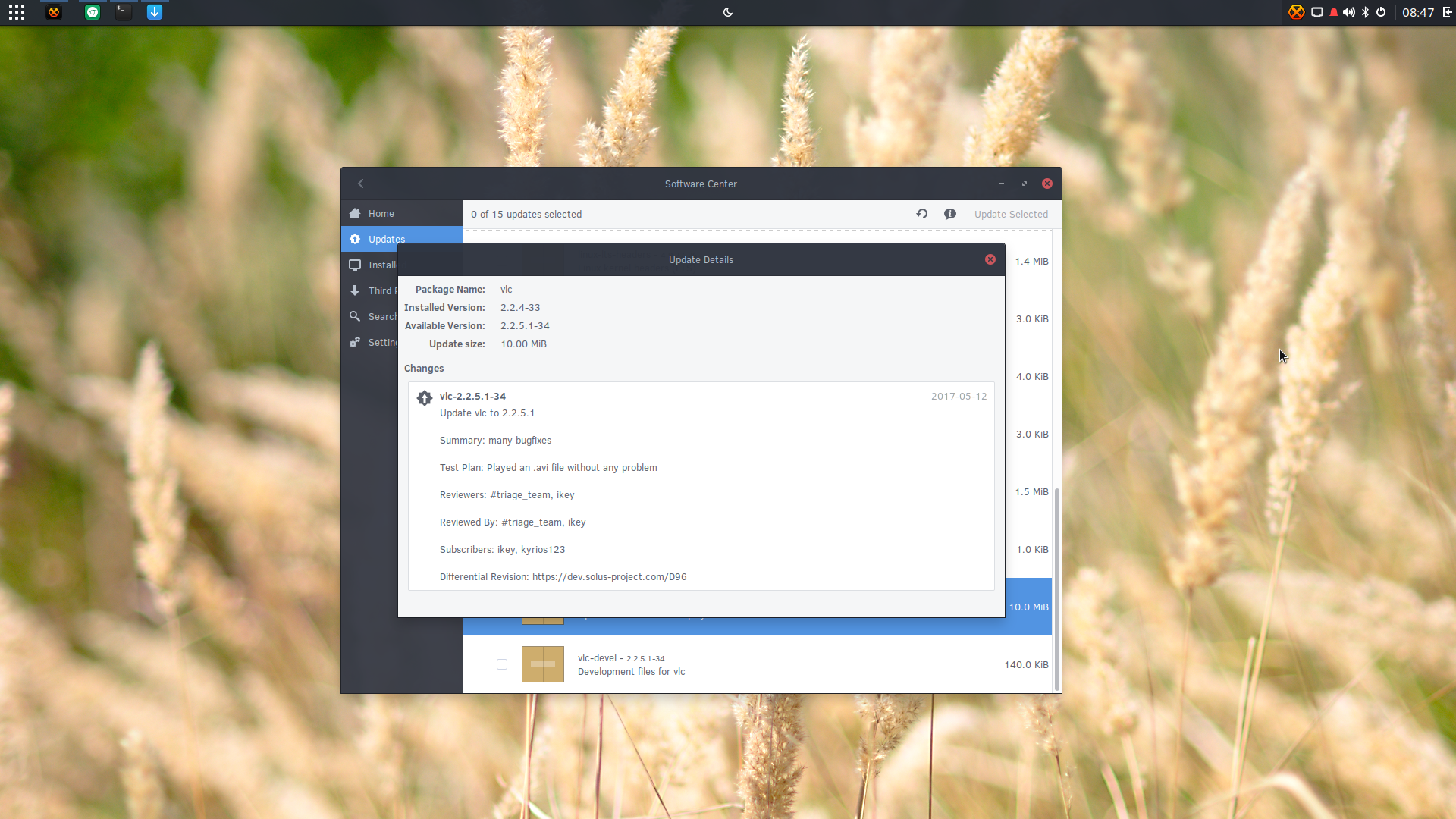1456x819 pixels.
Task: Click 'Subscribers: ikey, kyrios123' line
Action: click(502, 549)
